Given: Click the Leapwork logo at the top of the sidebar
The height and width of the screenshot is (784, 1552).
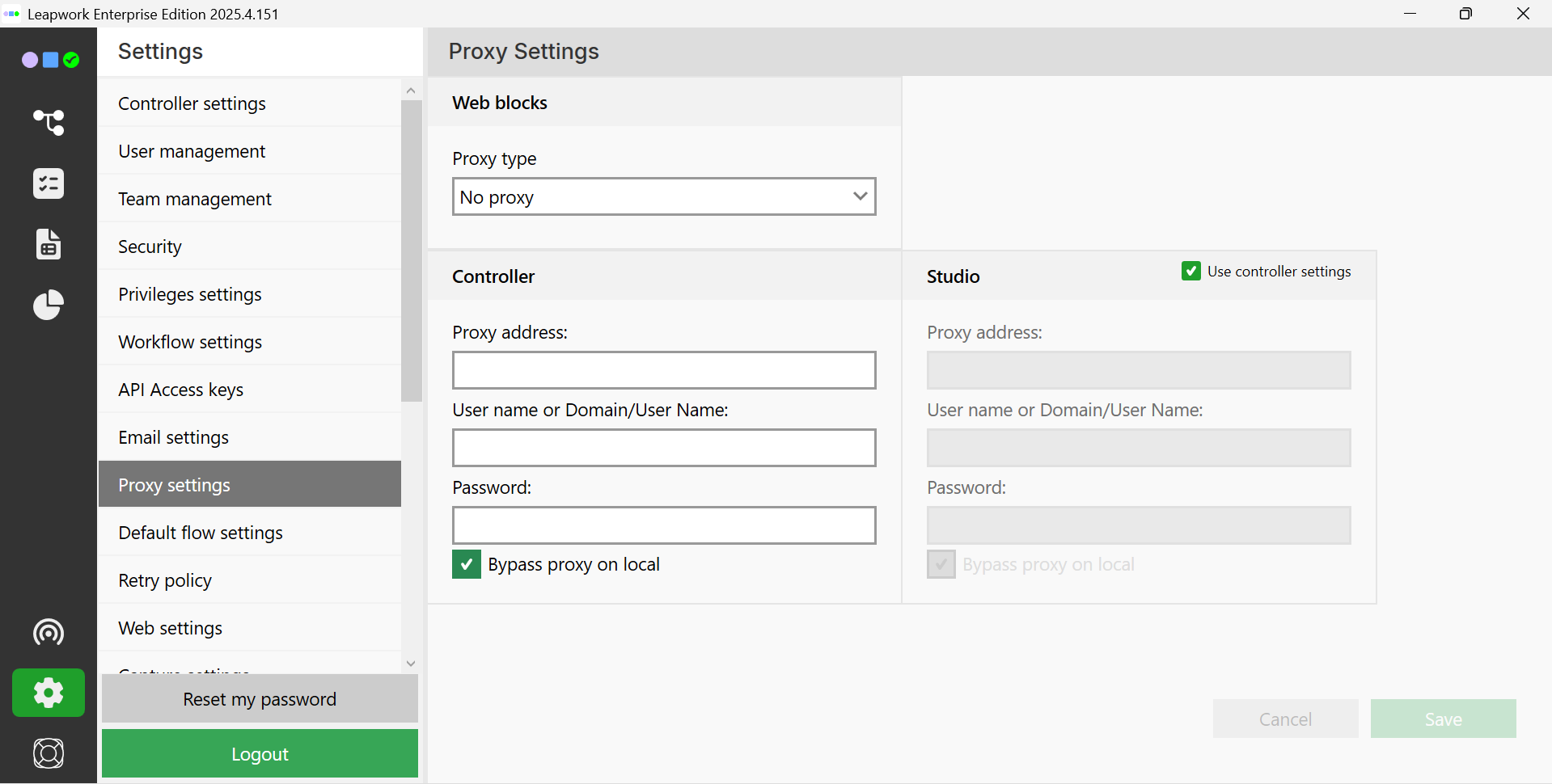Looking at the screenshot, I should [x=50, y=60].
